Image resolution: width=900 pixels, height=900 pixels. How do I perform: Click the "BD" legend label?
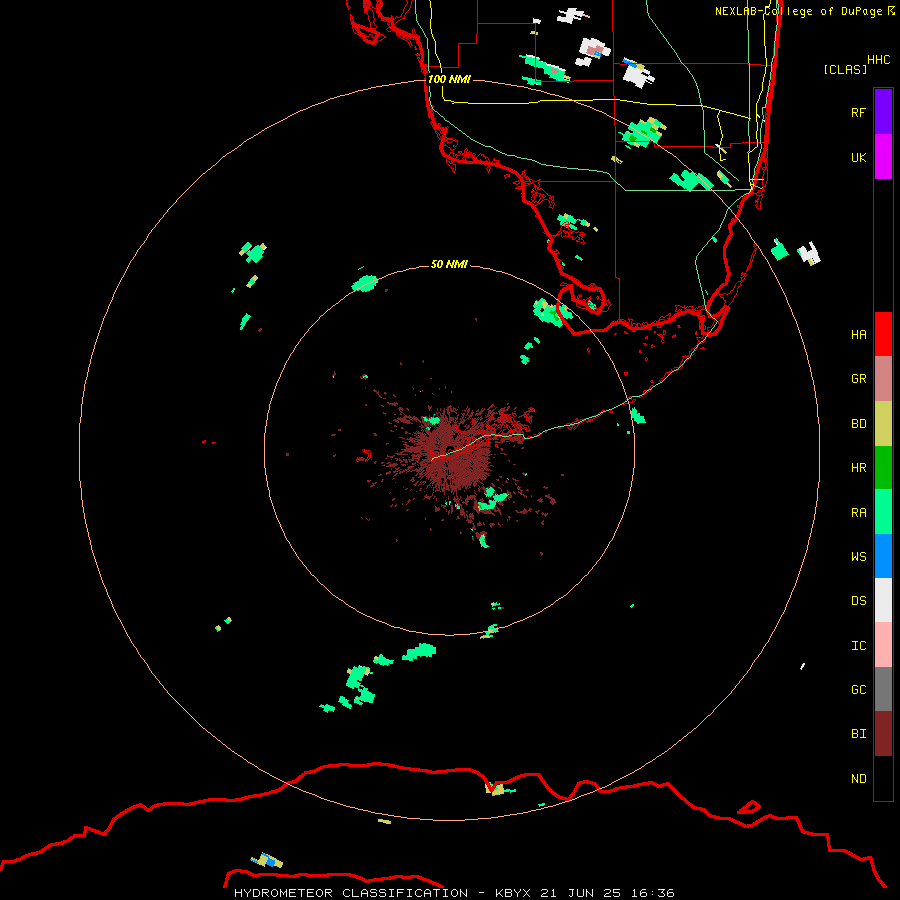[x=858, y=424]
